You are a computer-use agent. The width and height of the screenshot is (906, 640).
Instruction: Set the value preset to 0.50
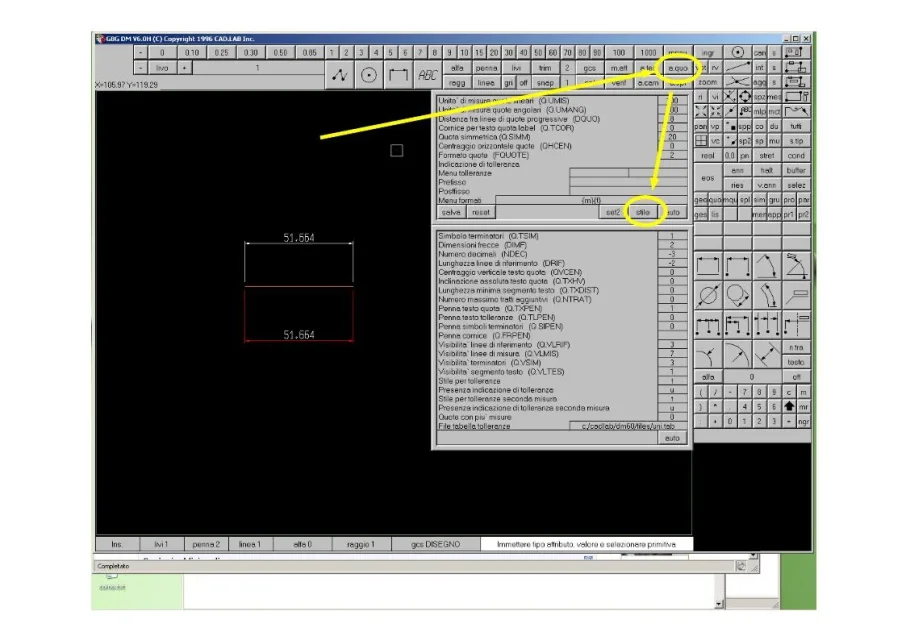(x=280, y=53)
